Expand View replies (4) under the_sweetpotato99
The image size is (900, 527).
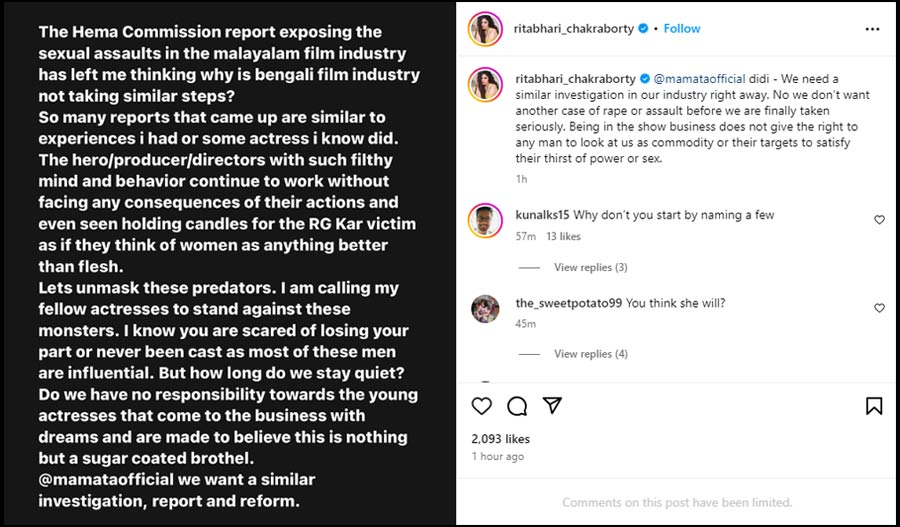click(x=590, y=354)
